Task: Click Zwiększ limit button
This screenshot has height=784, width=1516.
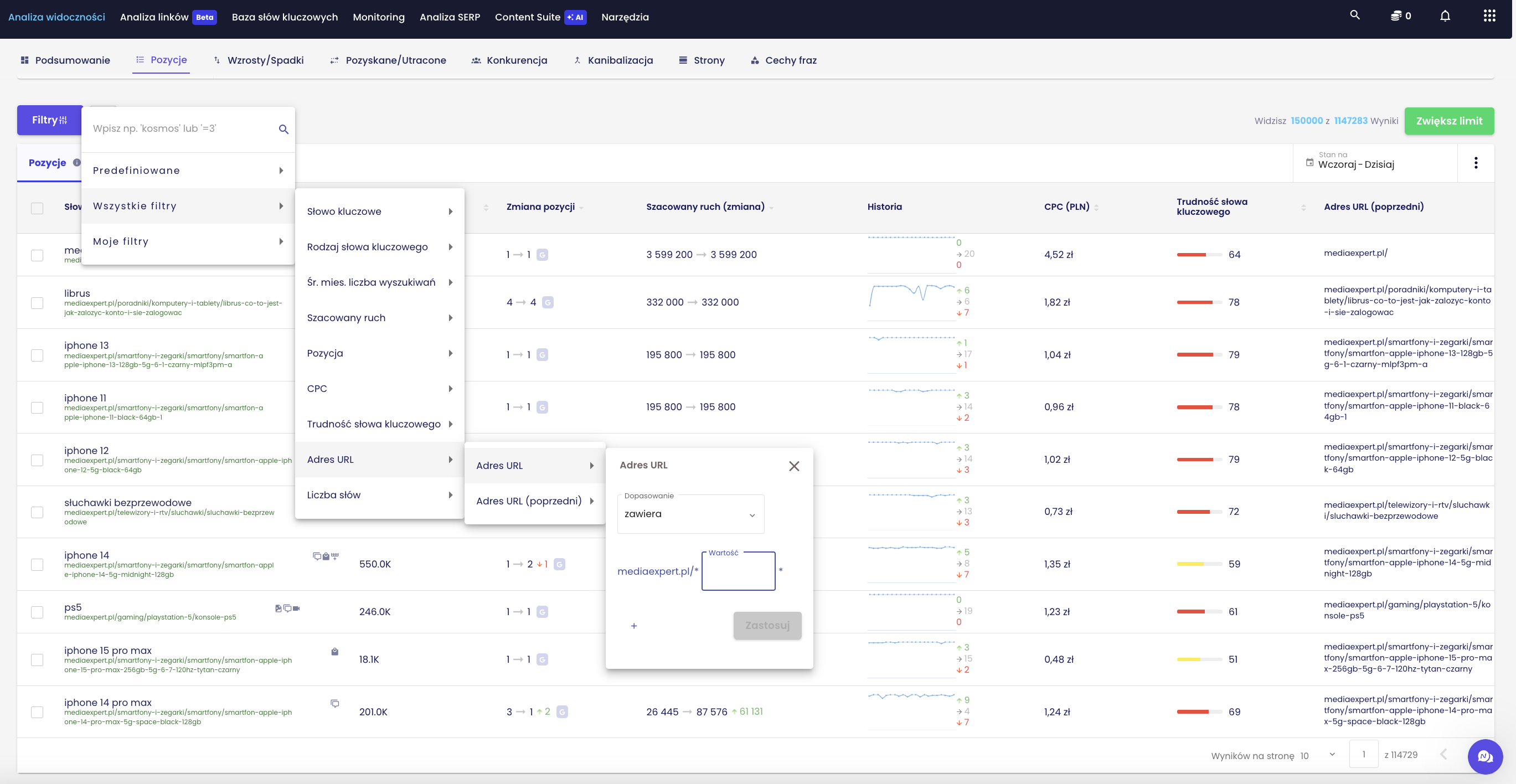Action: tap(1449, 121)
